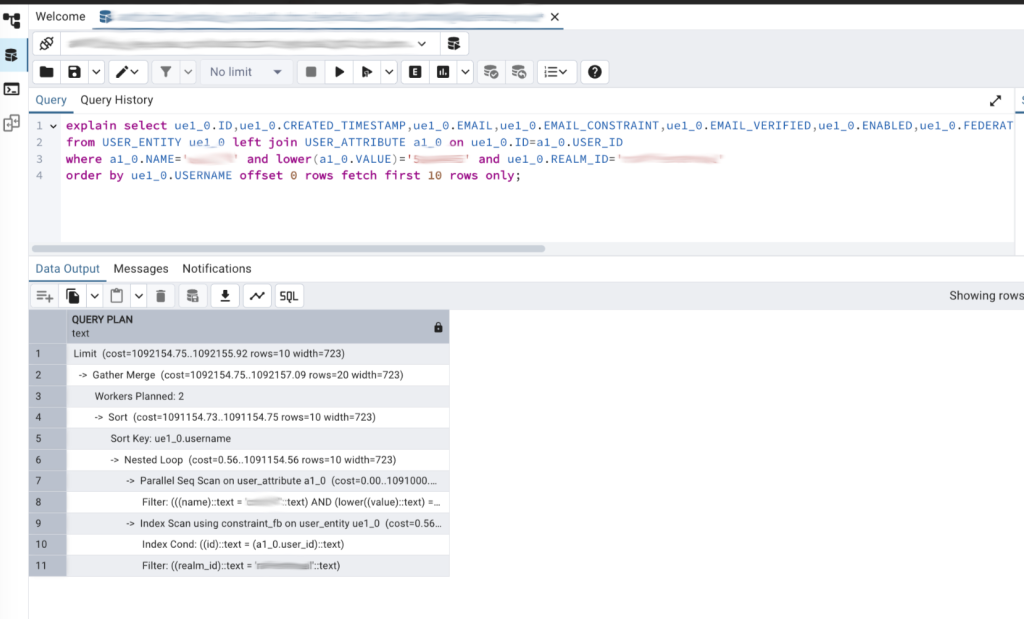The height and width of the screenshot is (619, 1024).
Task: Stop the running query
Action: 311,72
